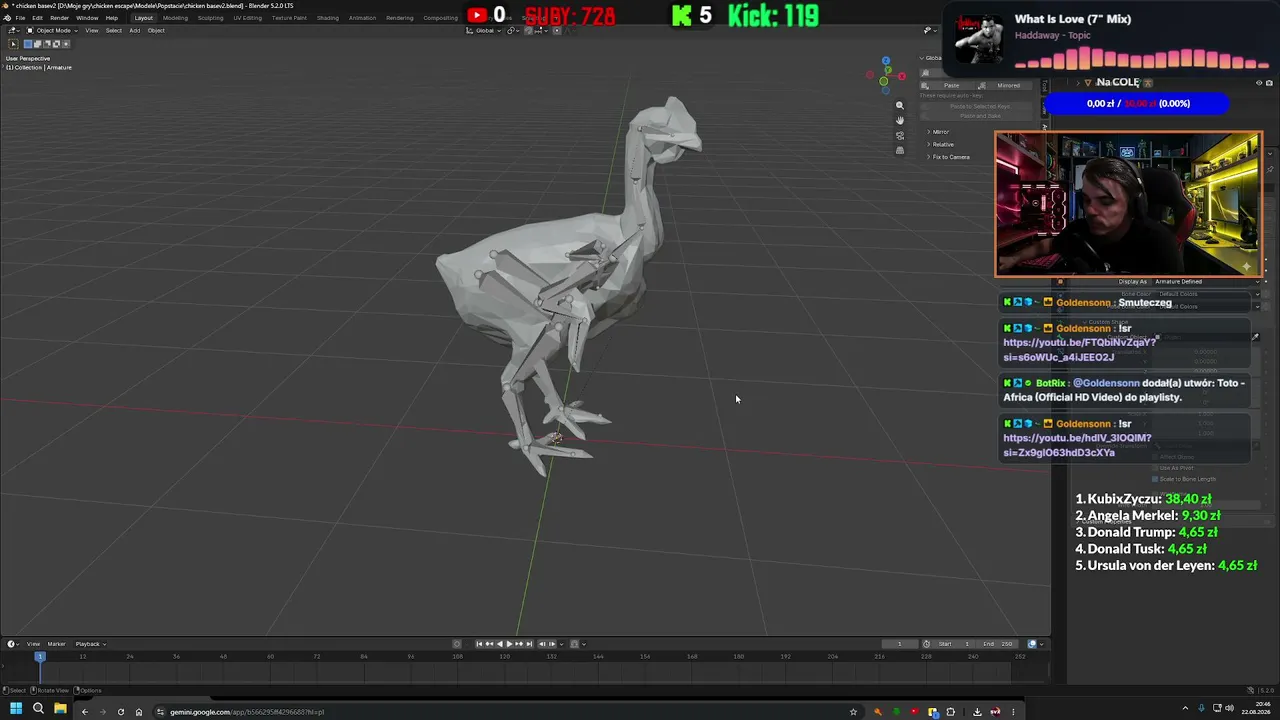Switch to the Animation workspace tab
Screen dimensions: 1280x720
click(362, 18)
